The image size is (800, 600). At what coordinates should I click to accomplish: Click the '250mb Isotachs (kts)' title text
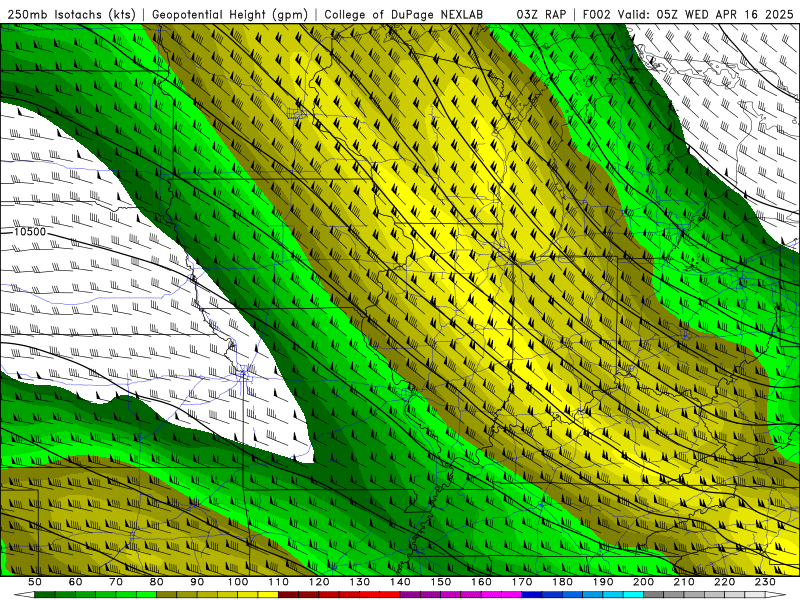coord(71,15)
